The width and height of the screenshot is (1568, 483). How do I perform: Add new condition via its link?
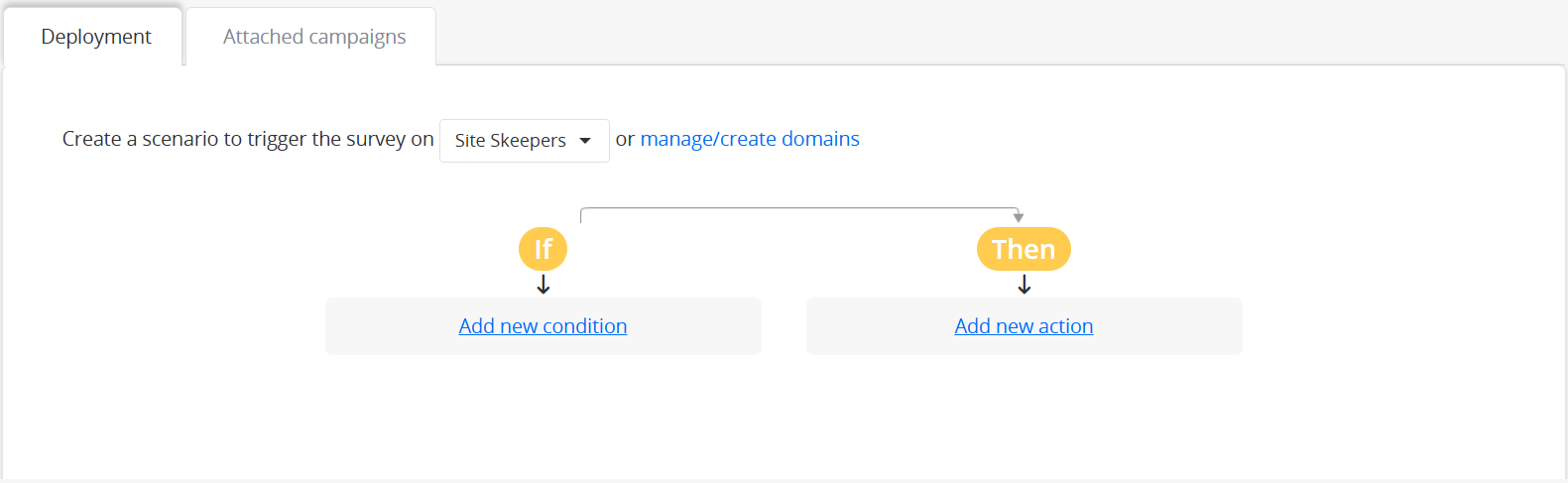[543, 326]
